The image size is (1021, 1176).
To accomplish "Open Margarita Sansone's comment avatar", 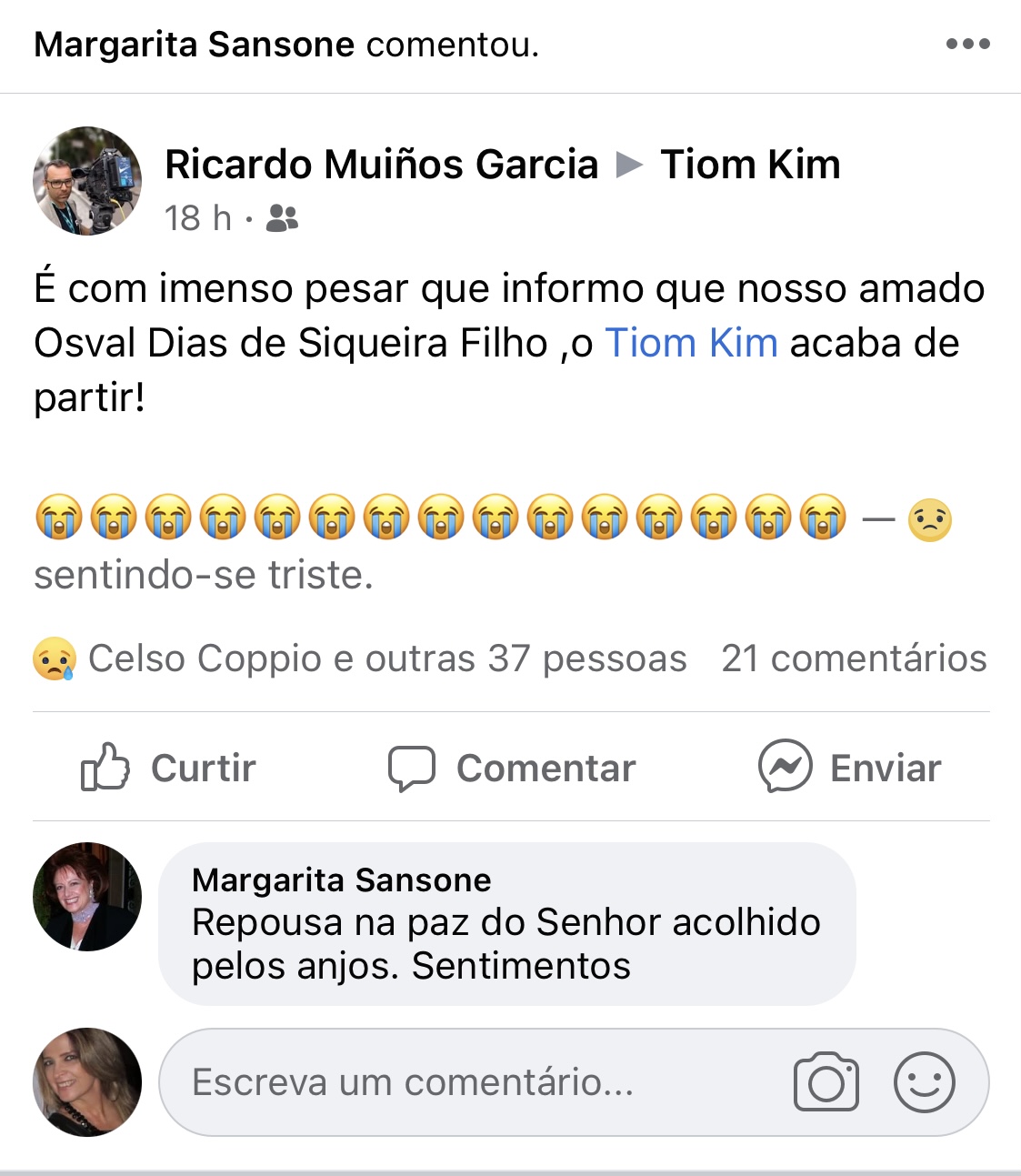I will coord(87,897).
